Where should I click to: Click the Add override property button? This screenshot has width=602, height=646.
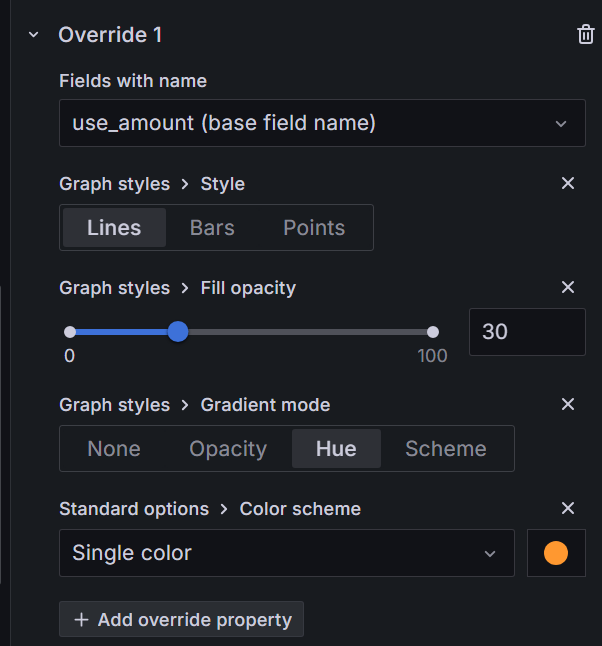click(181, 620)
